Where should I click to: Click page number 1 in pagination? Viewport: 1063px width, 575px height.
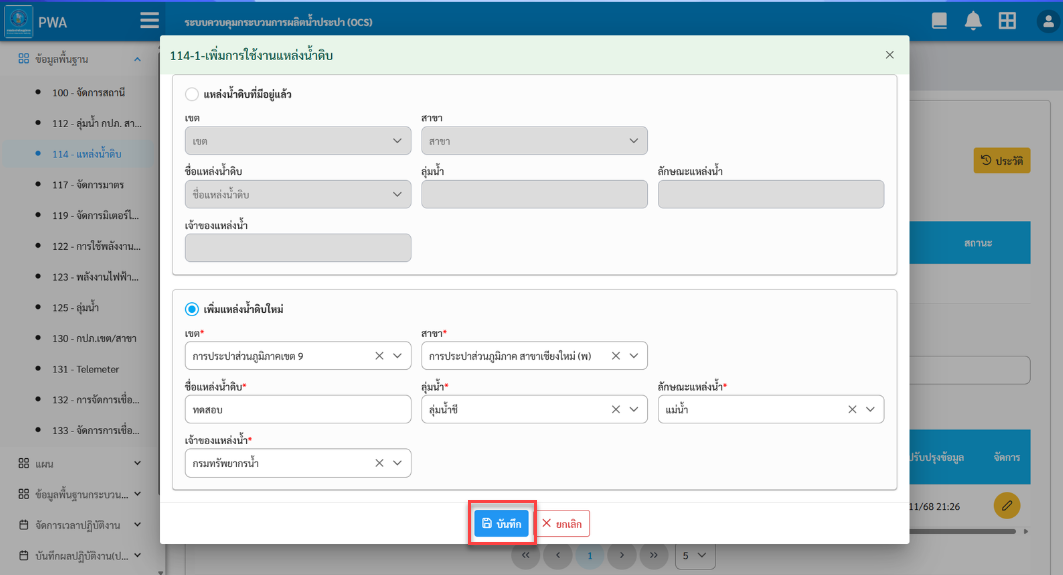click(x=590, y=555)
